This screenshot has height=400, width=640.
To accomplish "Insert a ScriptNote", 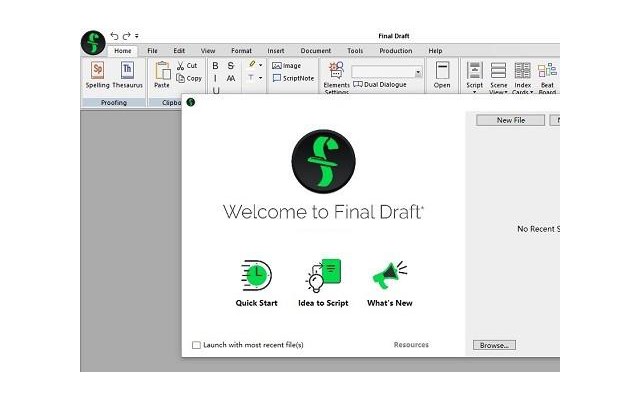I will (x=293, y=78).
